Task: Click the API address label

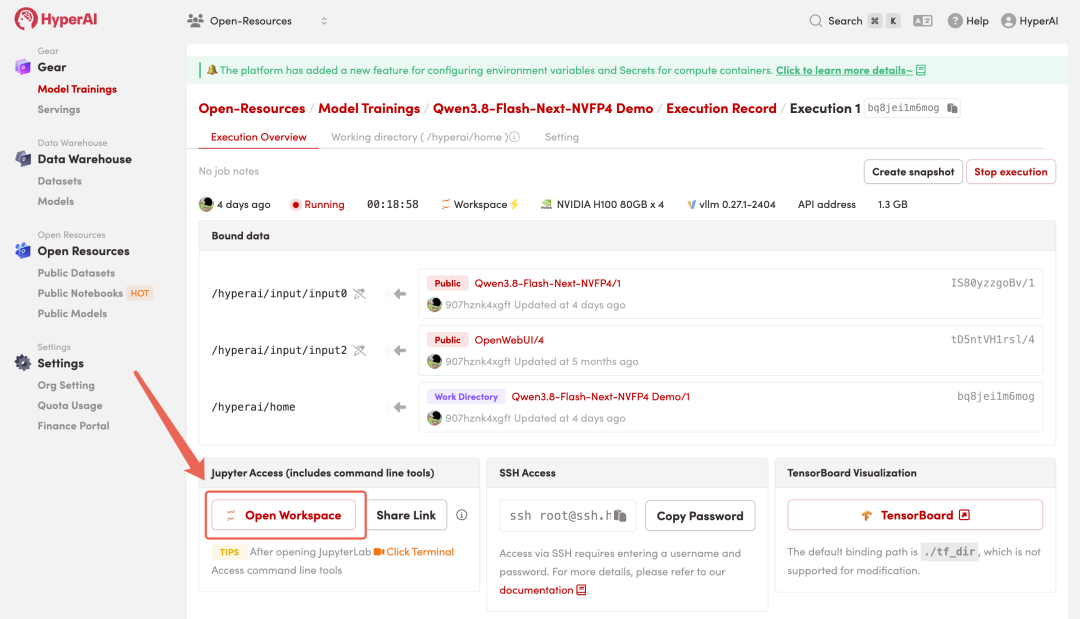Action: [827, 204]
